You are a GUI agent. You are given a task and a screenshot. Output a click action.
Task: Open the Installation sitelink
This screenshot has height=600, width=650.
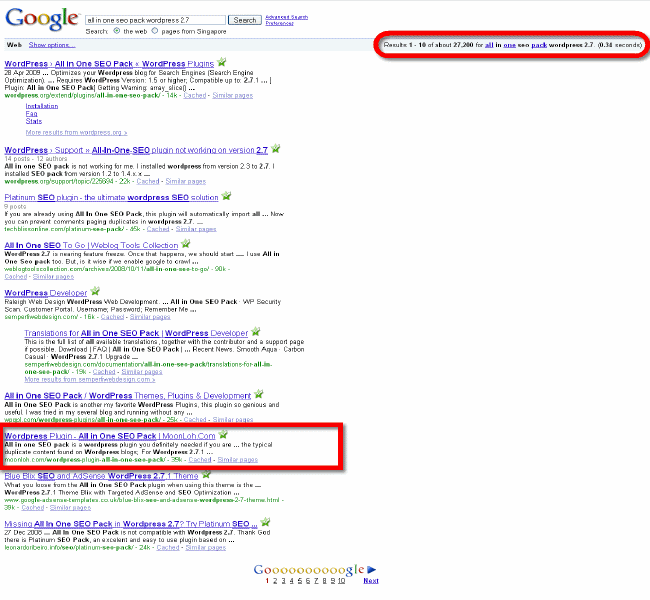(x=42, y=106)
